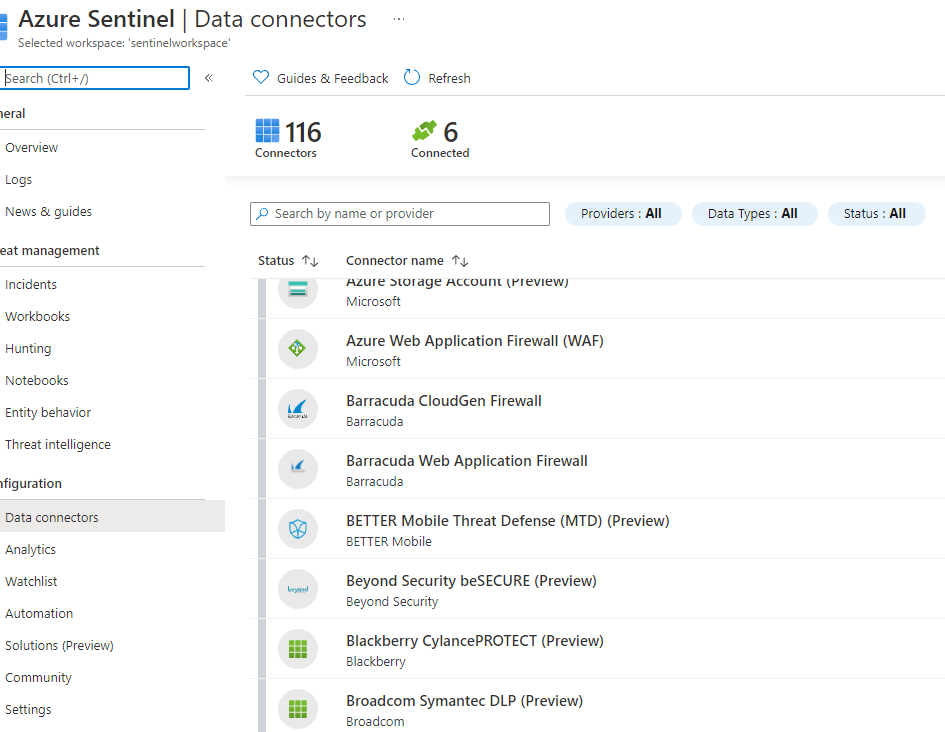Open the Data Types filter dropdown
The height and width of the screenshot is (732, 945).
tap(754, 213)
